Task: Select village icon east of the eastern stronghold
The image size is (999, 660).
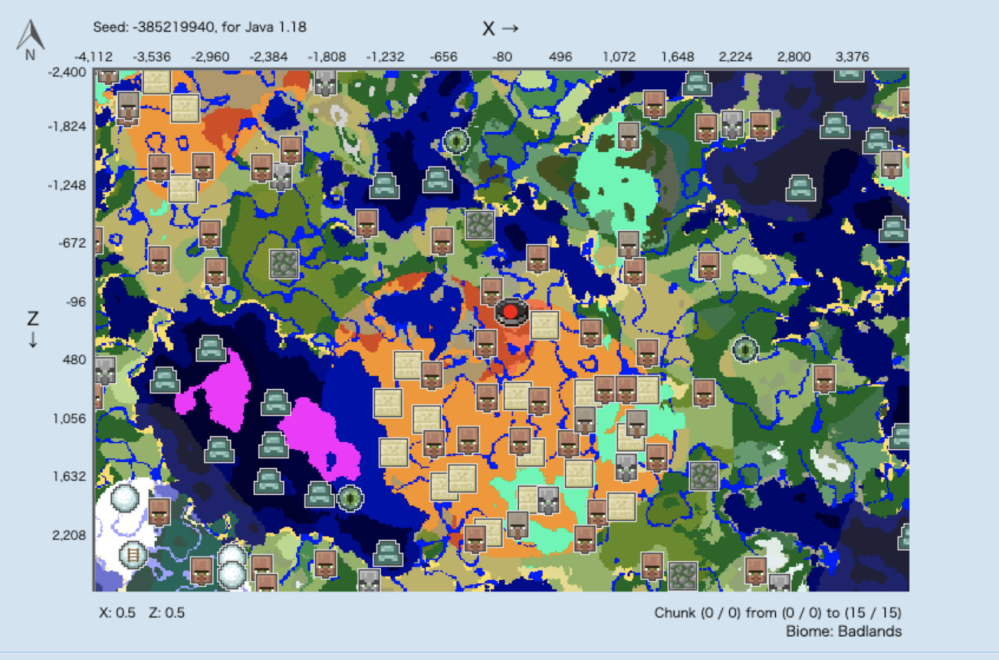Action: point(824,378)
